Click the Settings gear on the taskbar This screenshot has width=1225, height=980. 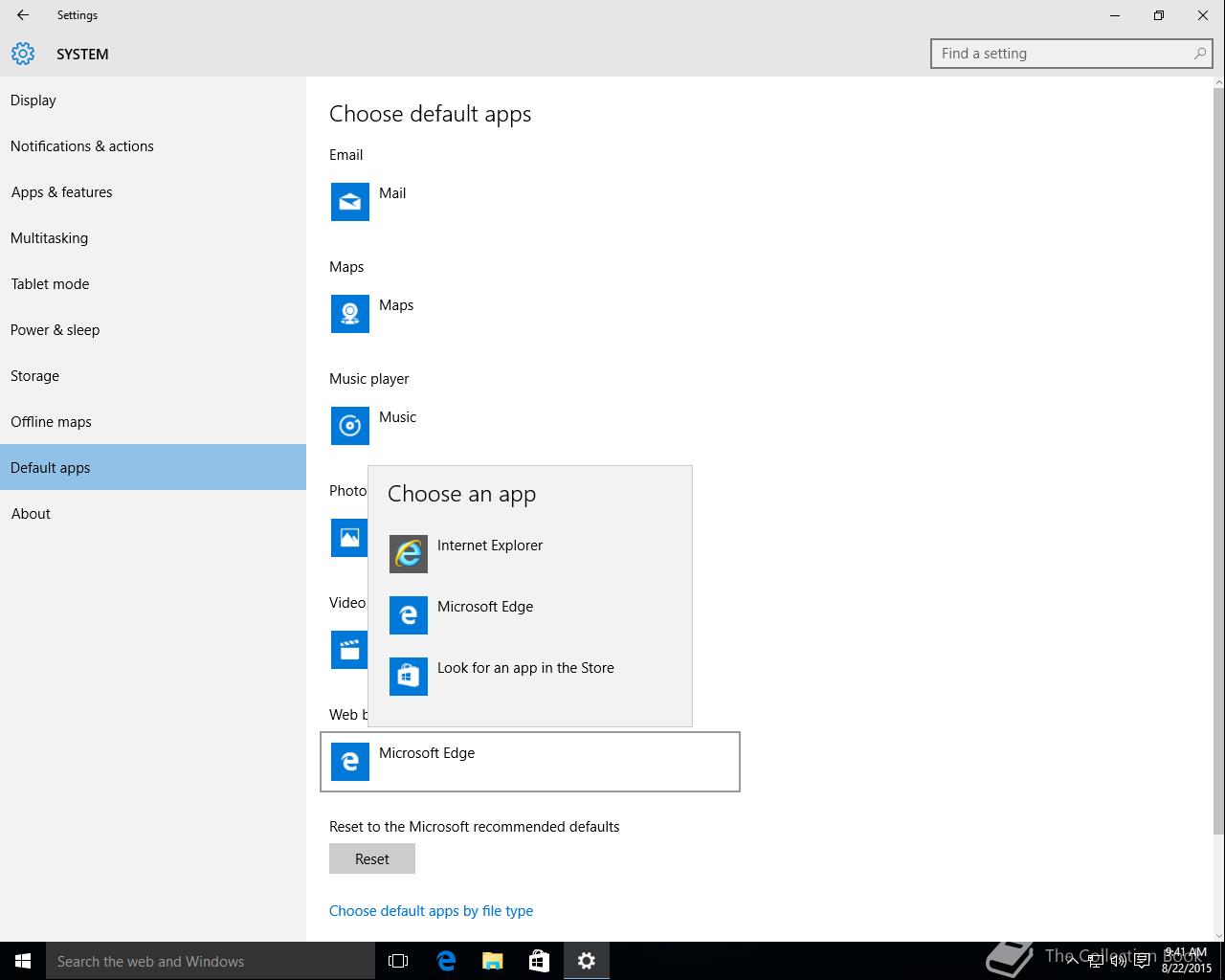[587, 961]
